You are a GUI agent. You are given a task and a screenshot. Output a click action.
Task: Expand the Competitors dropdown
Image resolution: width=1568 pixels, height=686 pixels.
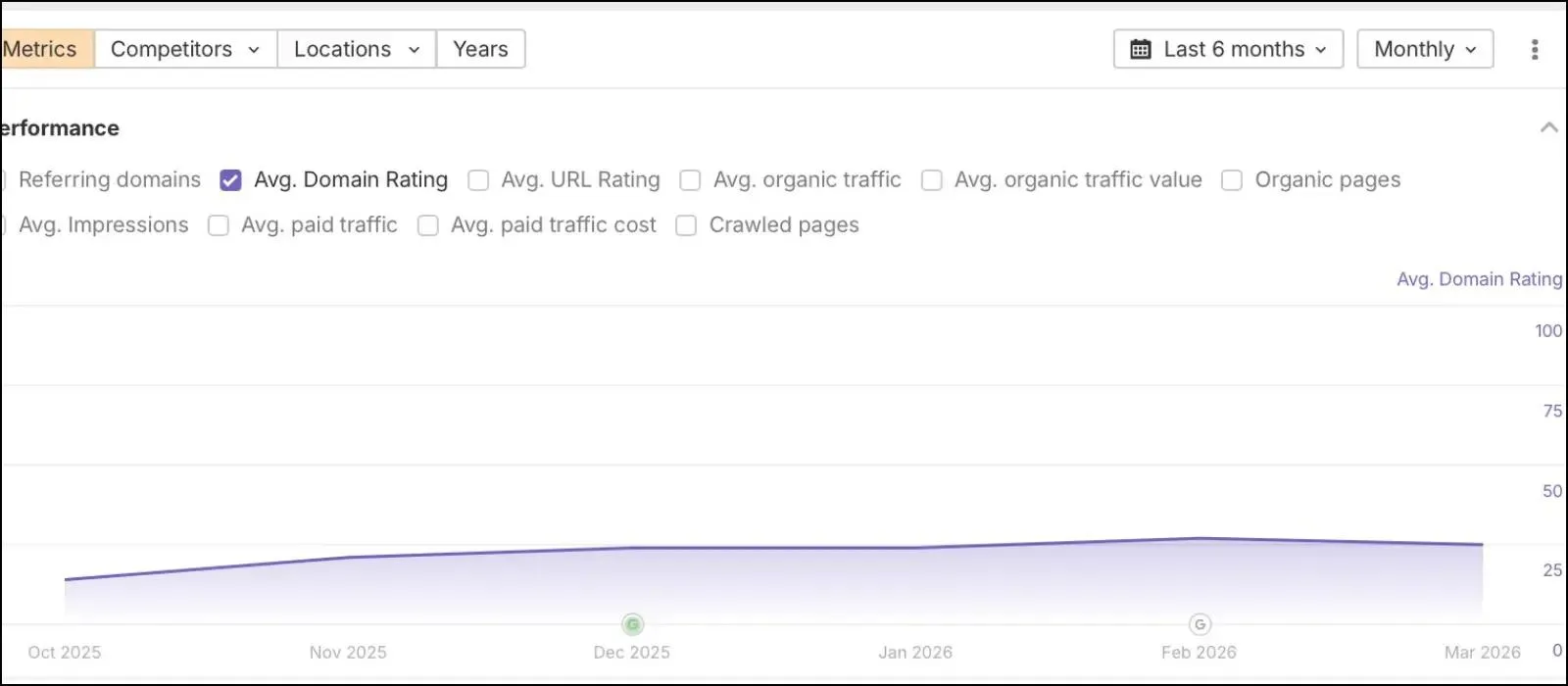tap(185, 49)
